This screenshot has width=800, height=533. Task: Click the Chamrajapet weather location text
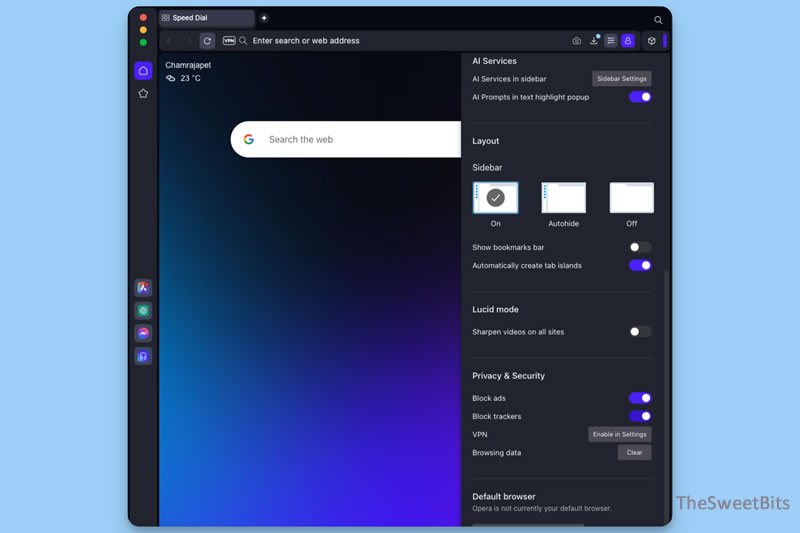coord(188,65)
